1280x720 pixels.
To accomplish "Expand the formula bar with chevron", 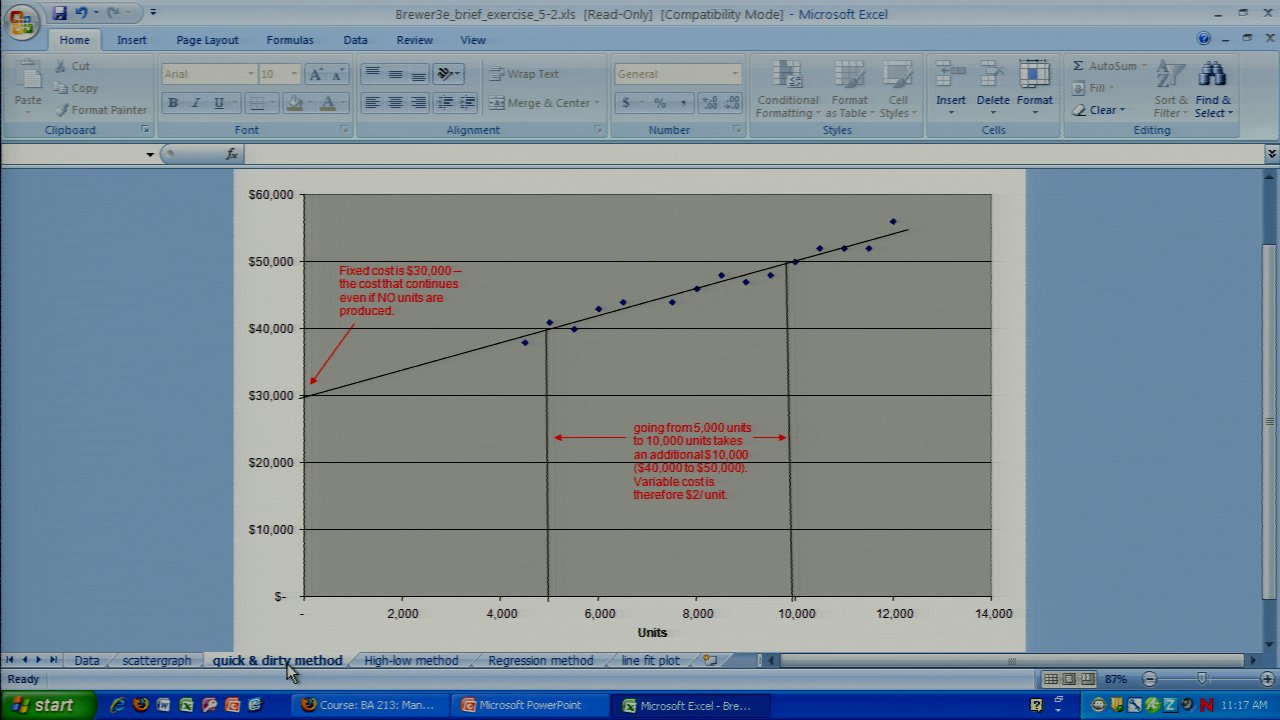I will click(x=1271, y=154).
